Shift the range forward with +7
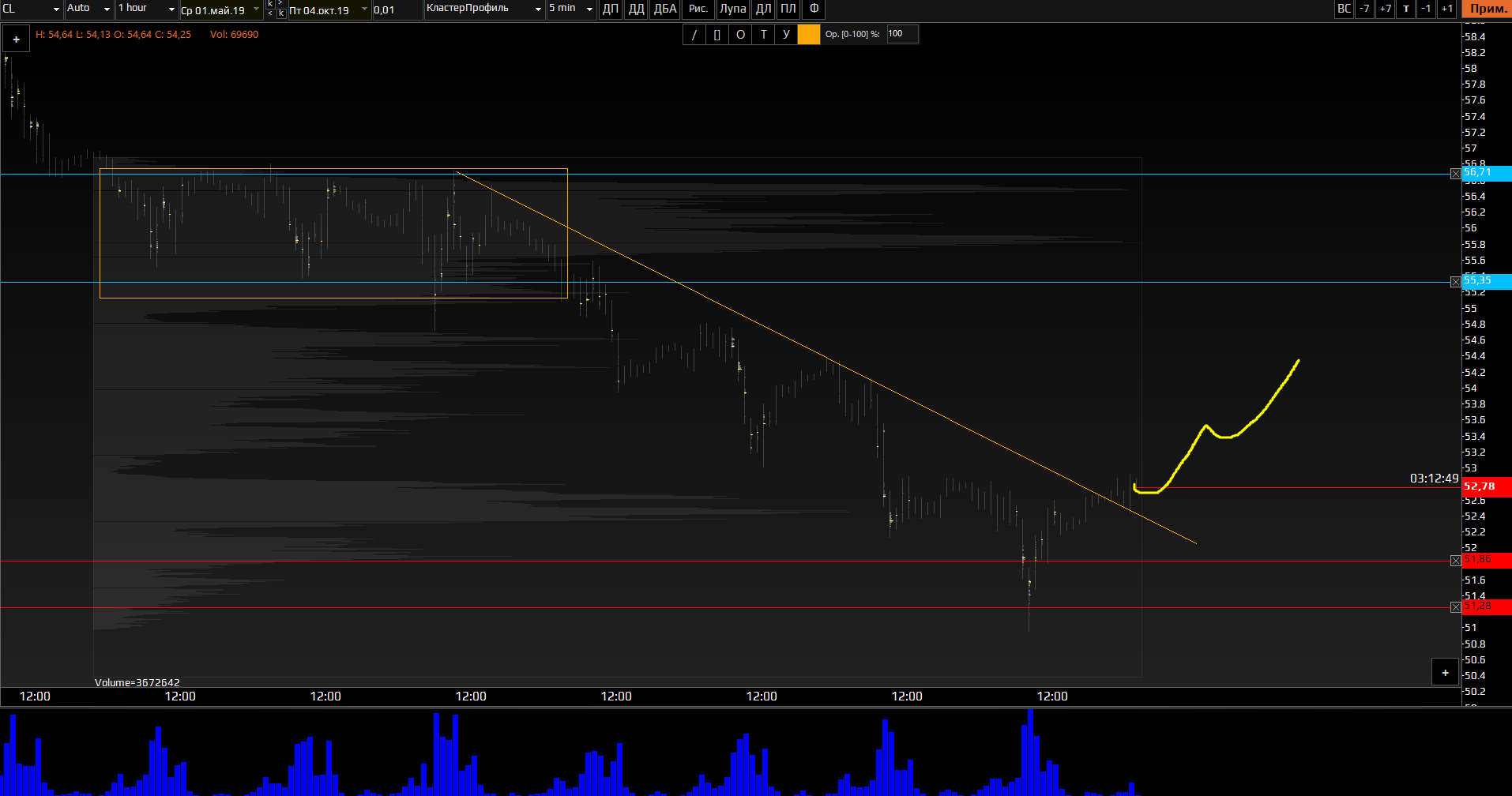This screenshot has width=1512, height=796. click(x=1385, y=9)
